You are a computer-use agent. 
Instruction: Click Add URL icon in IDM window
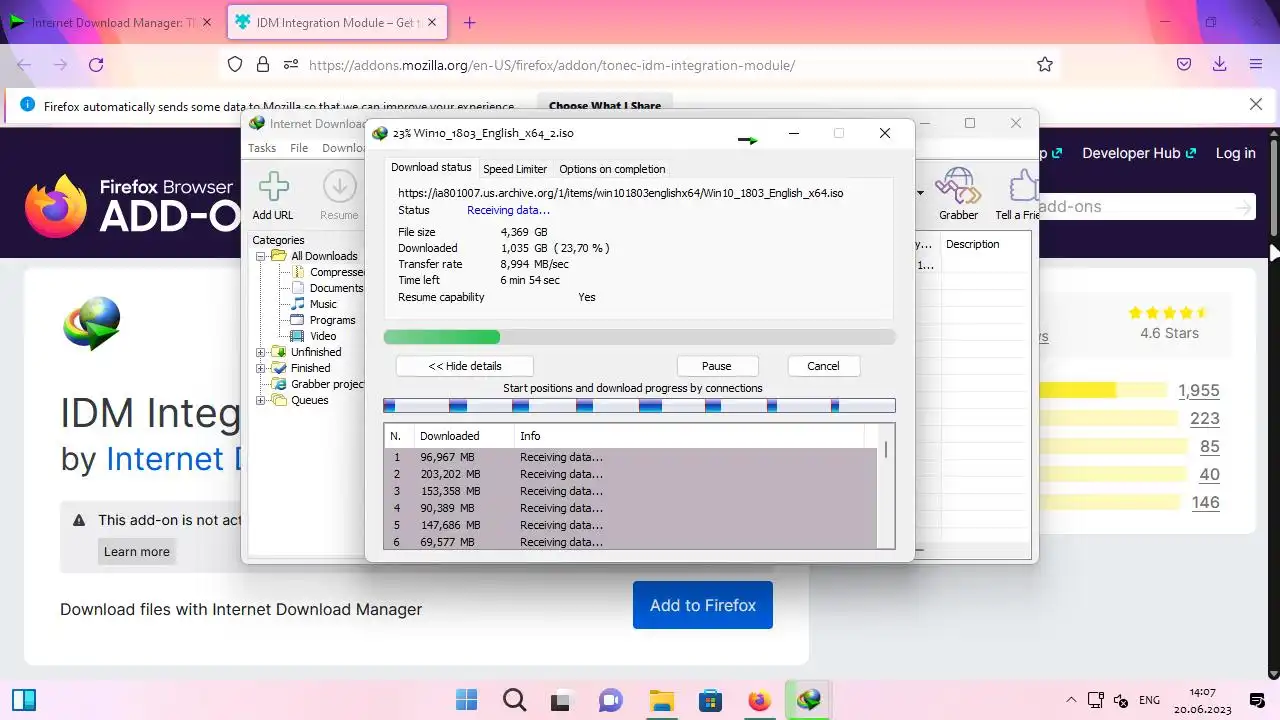[x=273, y=186]
